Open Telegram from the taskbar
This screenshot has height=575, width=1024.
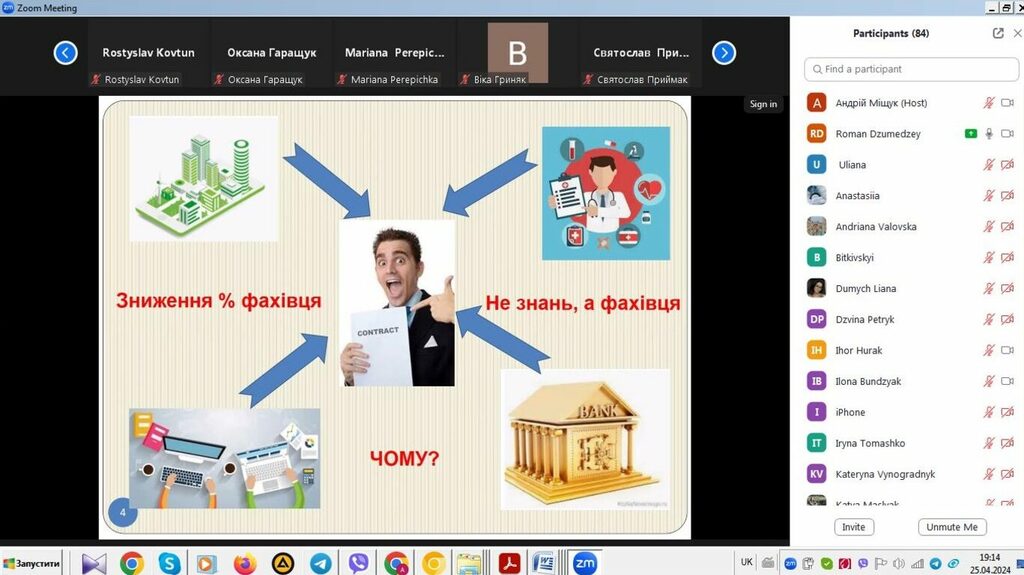pos(320,563)
